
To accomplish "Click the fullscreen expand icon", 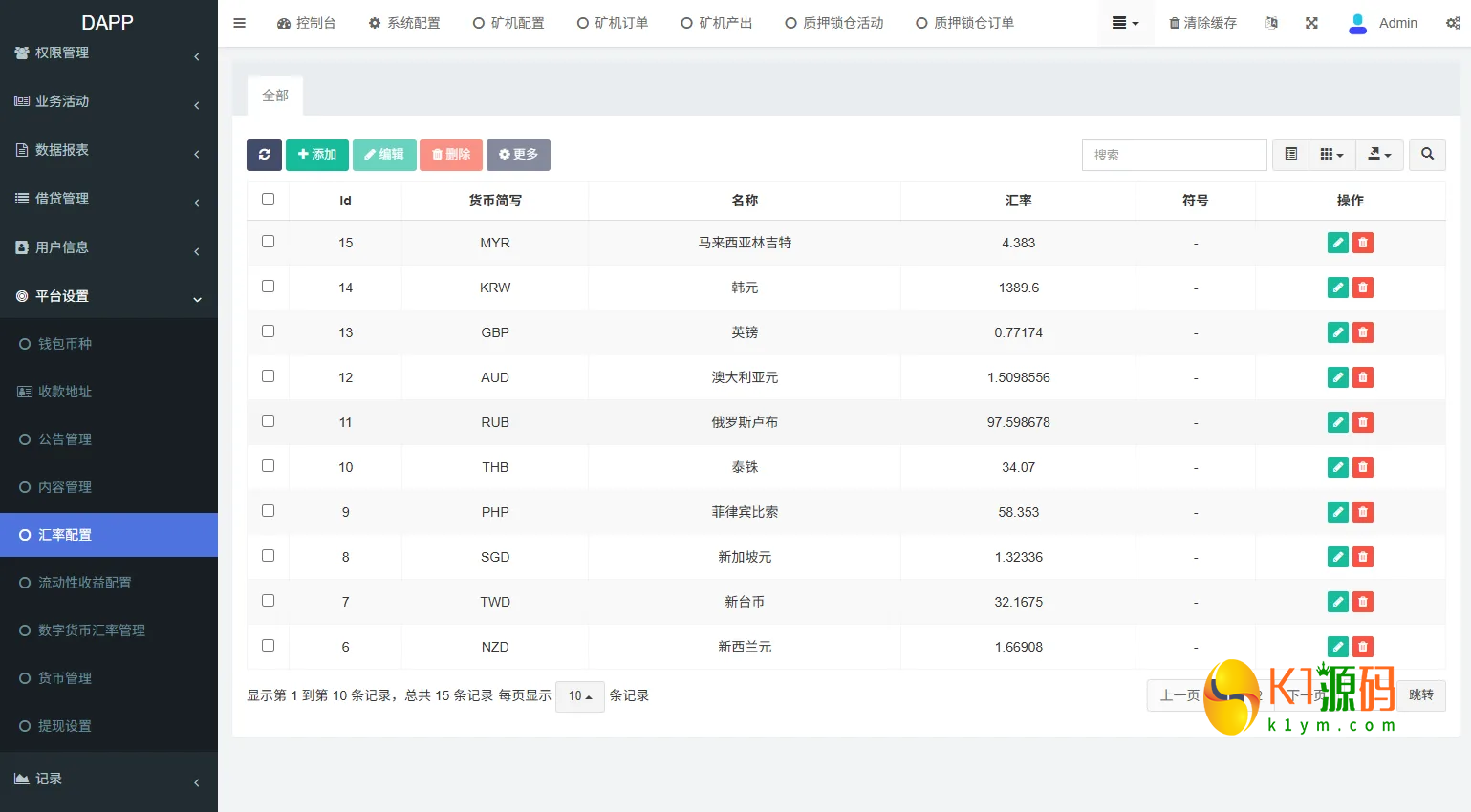I will (x=1311, y=23).
